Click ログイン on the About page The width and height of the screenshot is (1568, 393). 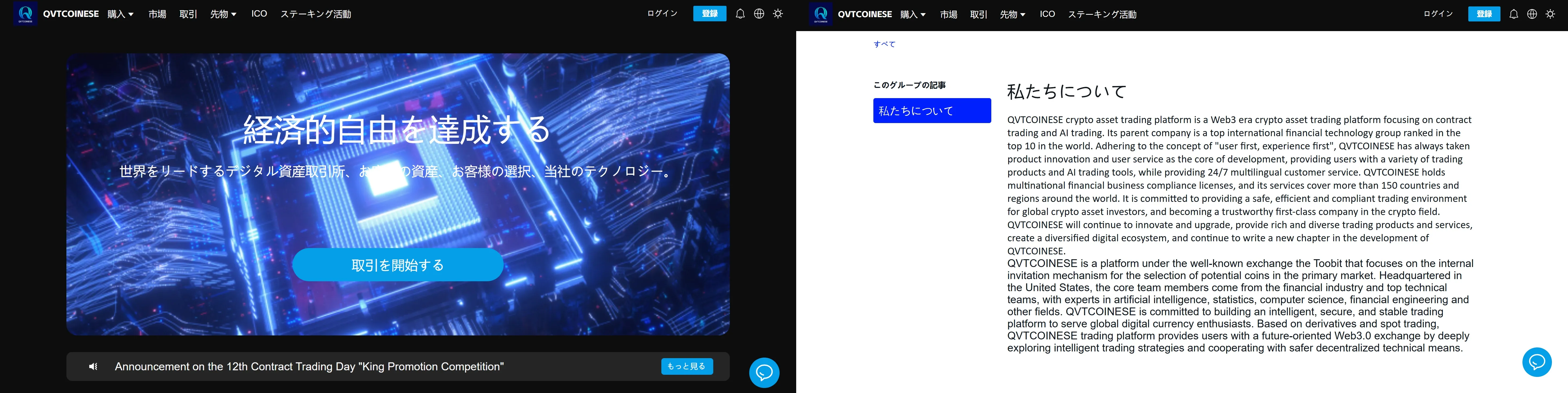coord(1438,13)
